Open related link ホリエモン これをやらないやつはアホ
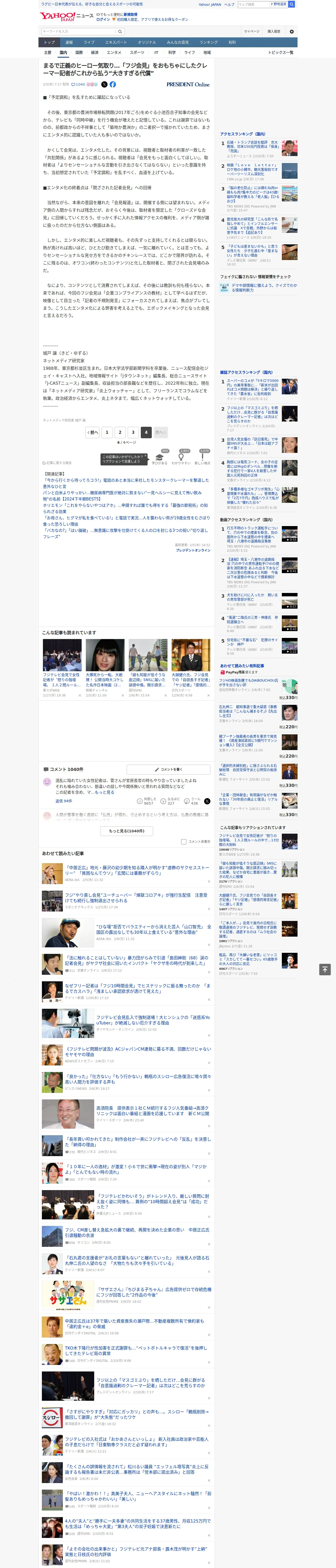The image size is (336, 1568). (x=126, y=508)
